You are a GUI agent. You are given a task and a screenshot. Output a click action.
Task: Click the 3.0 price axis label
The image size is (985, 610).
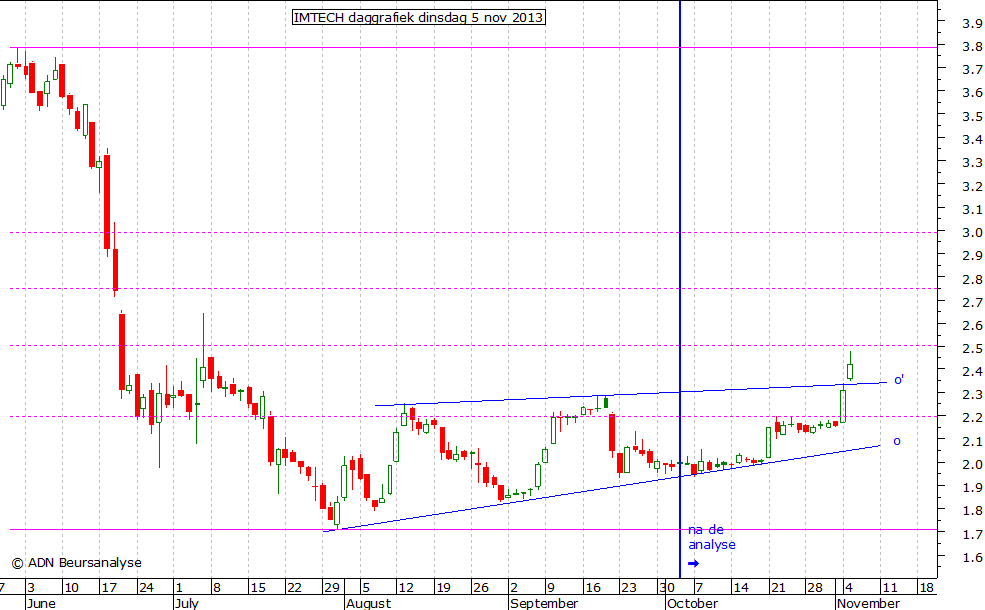[x=972, y=232]
